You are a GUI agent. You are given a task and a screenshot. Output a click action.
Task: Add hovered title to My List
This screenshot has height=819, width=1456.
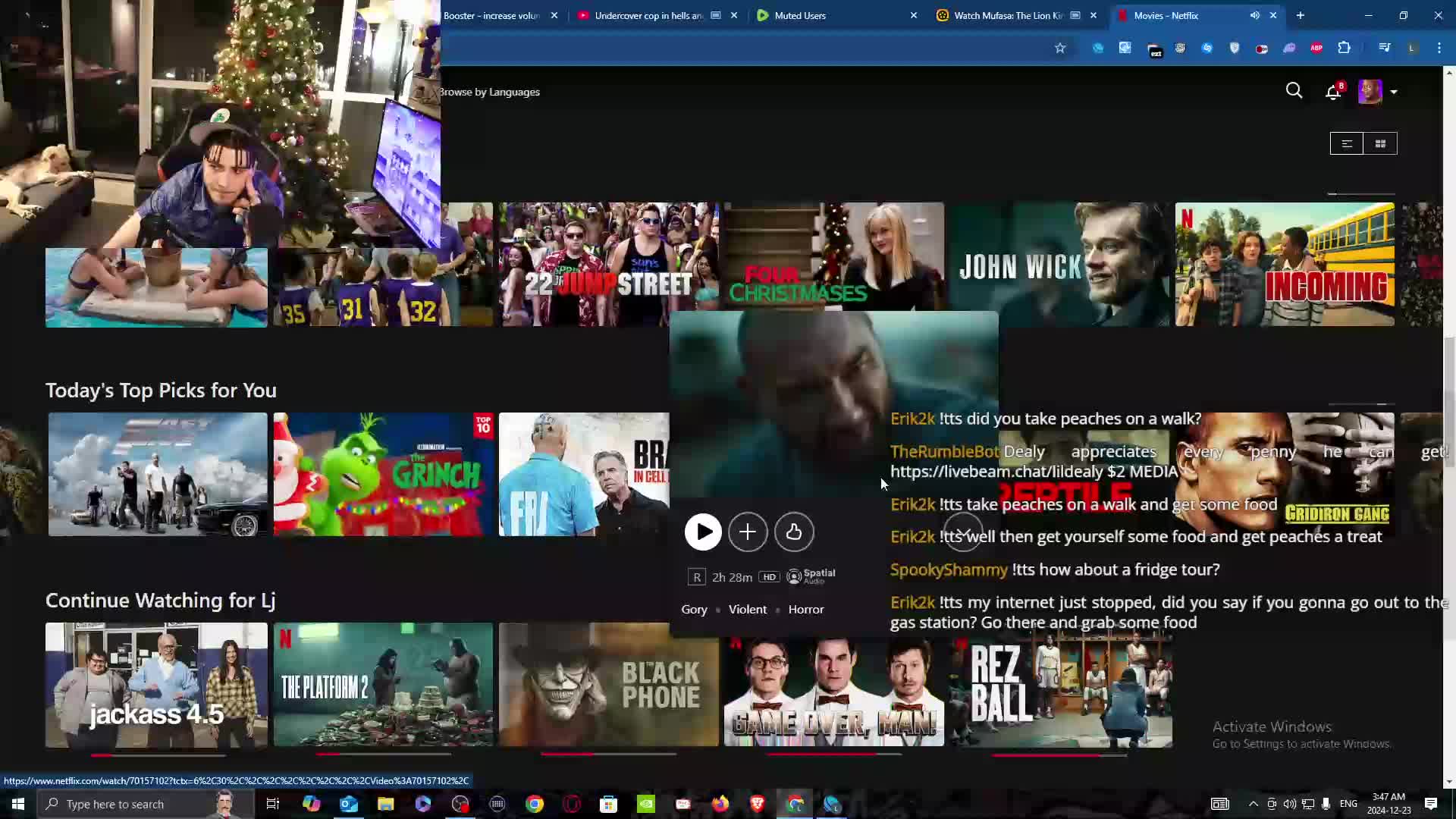click(x=748, y=532)
